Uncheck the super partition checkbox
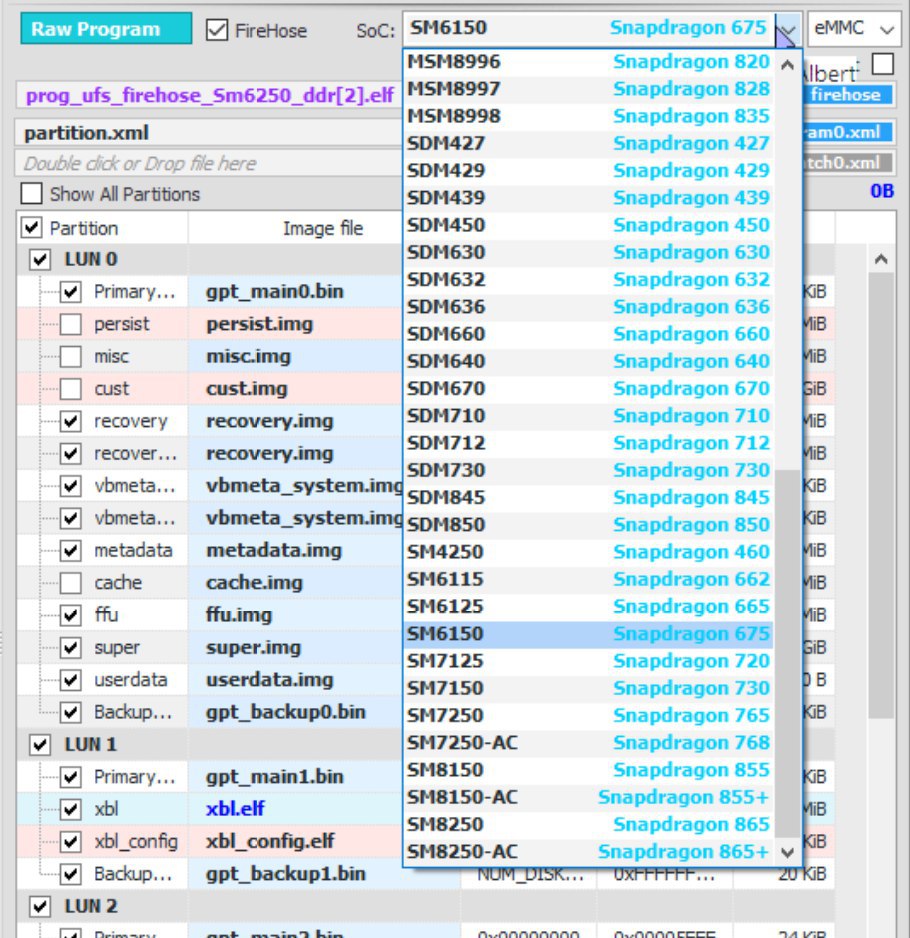The width and height of the screenshot is (910, 938). (x=71, y=647)
